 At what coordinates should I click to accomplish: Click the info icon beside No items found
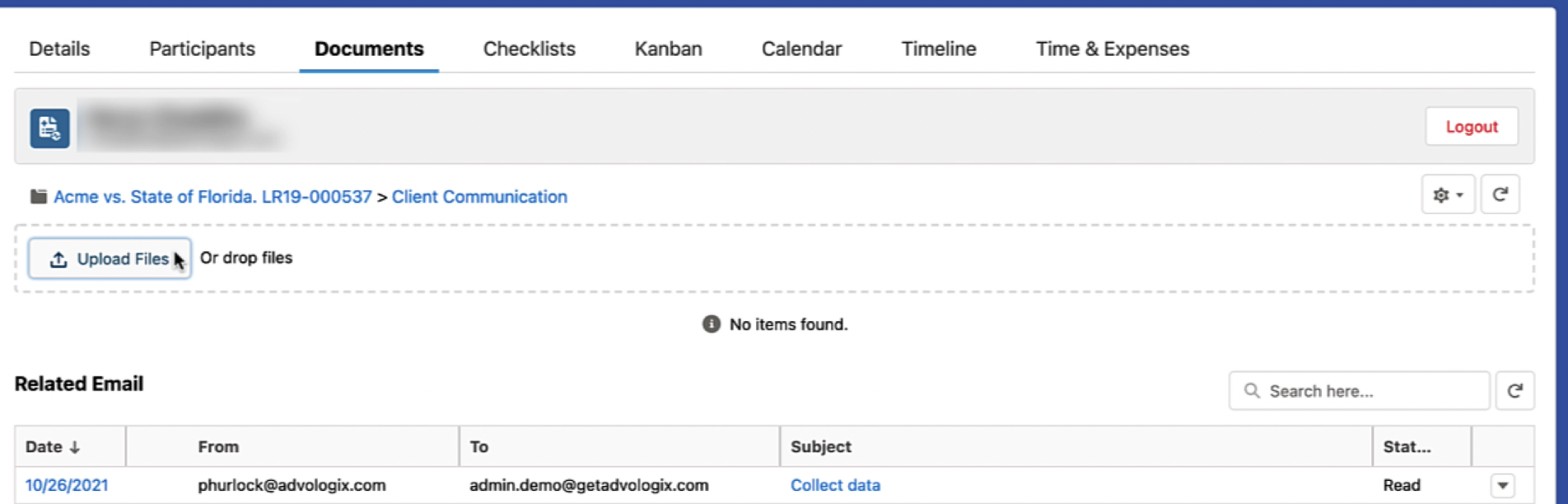click(x=712, y=324)
